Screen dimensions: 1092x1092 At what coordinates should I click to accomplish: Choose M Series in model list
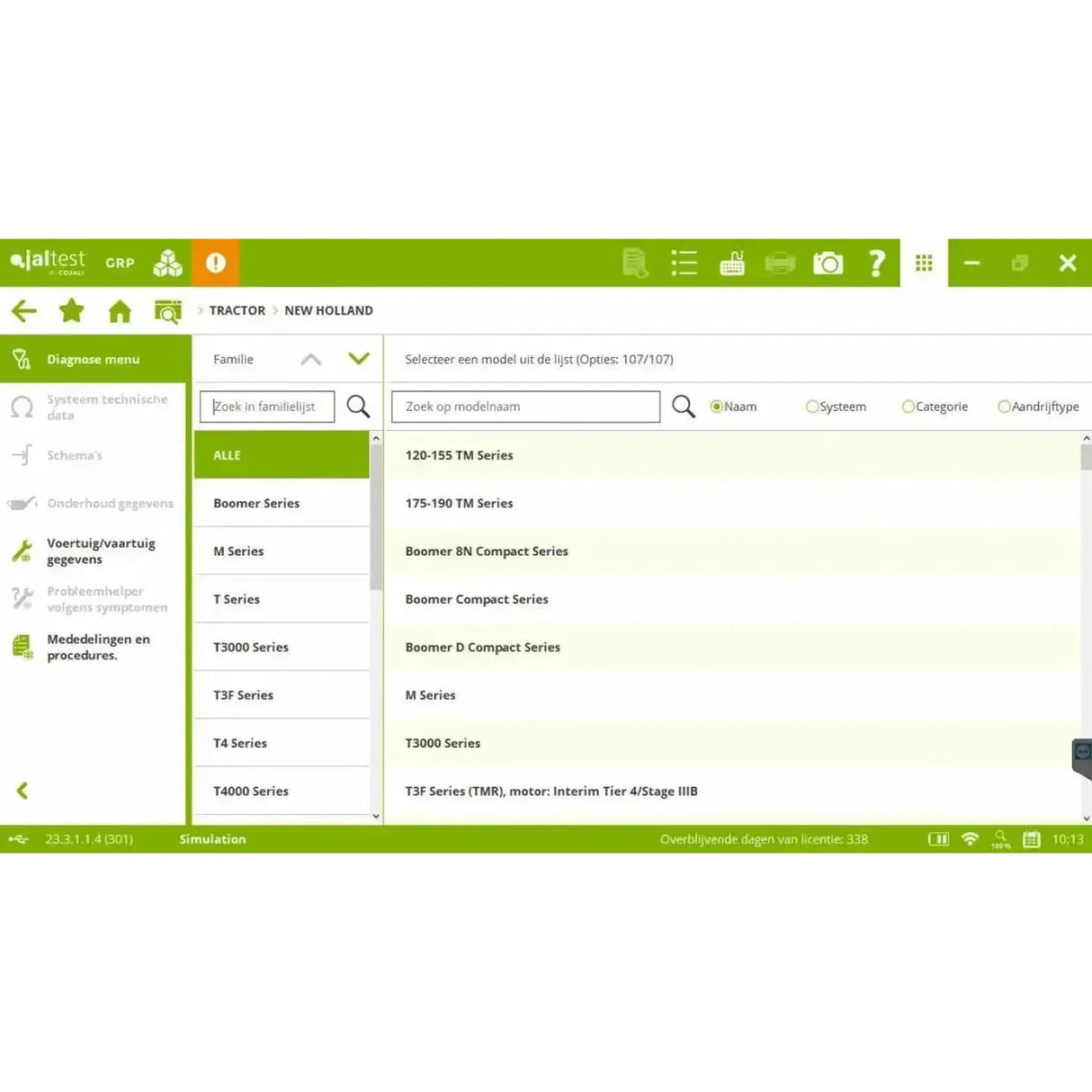(733, 694)
